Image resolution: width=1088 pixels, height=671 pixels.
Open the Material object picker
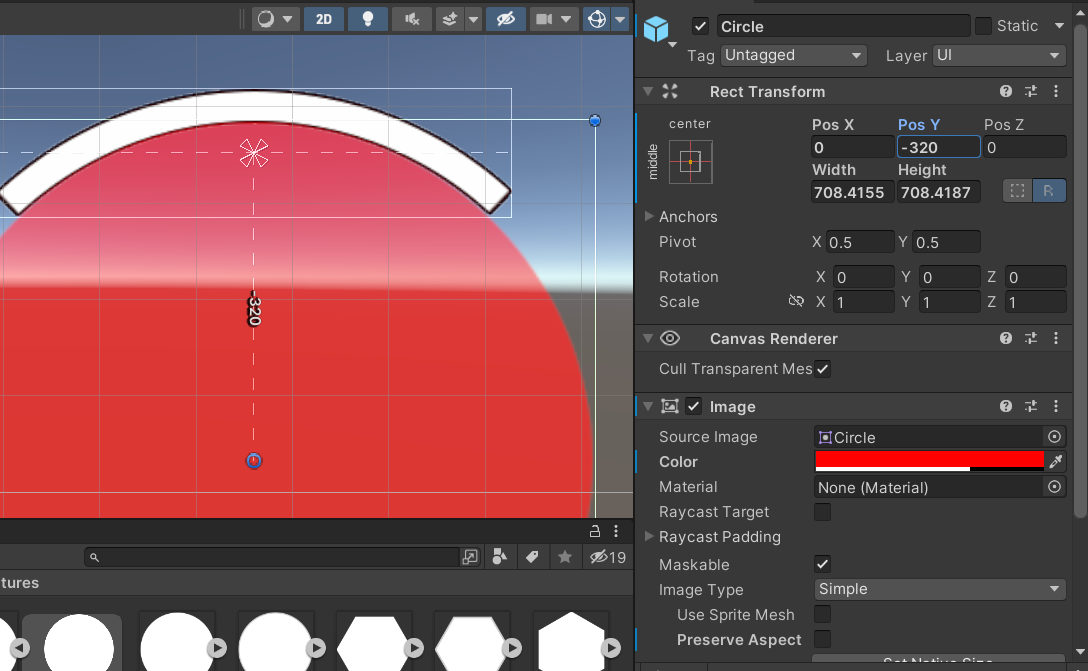coord(1054,487)
